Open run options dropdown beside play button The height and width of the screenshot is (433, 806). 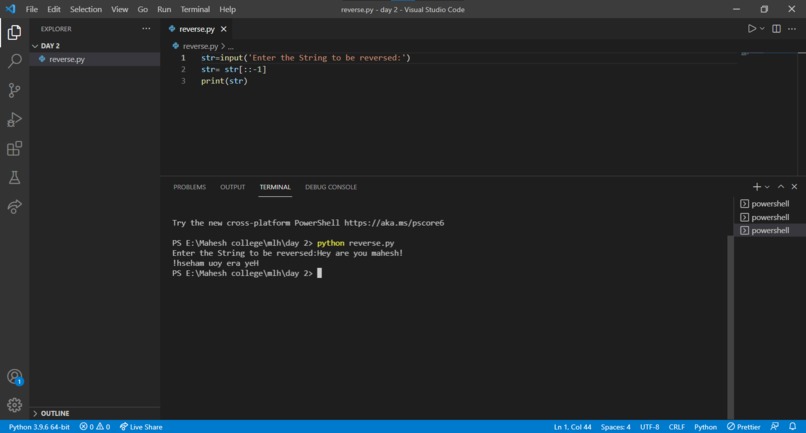coord(762,29)
